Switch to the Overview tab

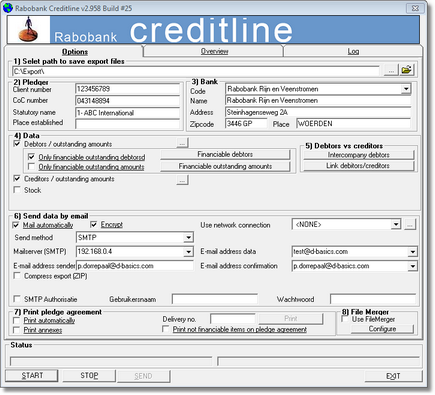tap(214, 51)
